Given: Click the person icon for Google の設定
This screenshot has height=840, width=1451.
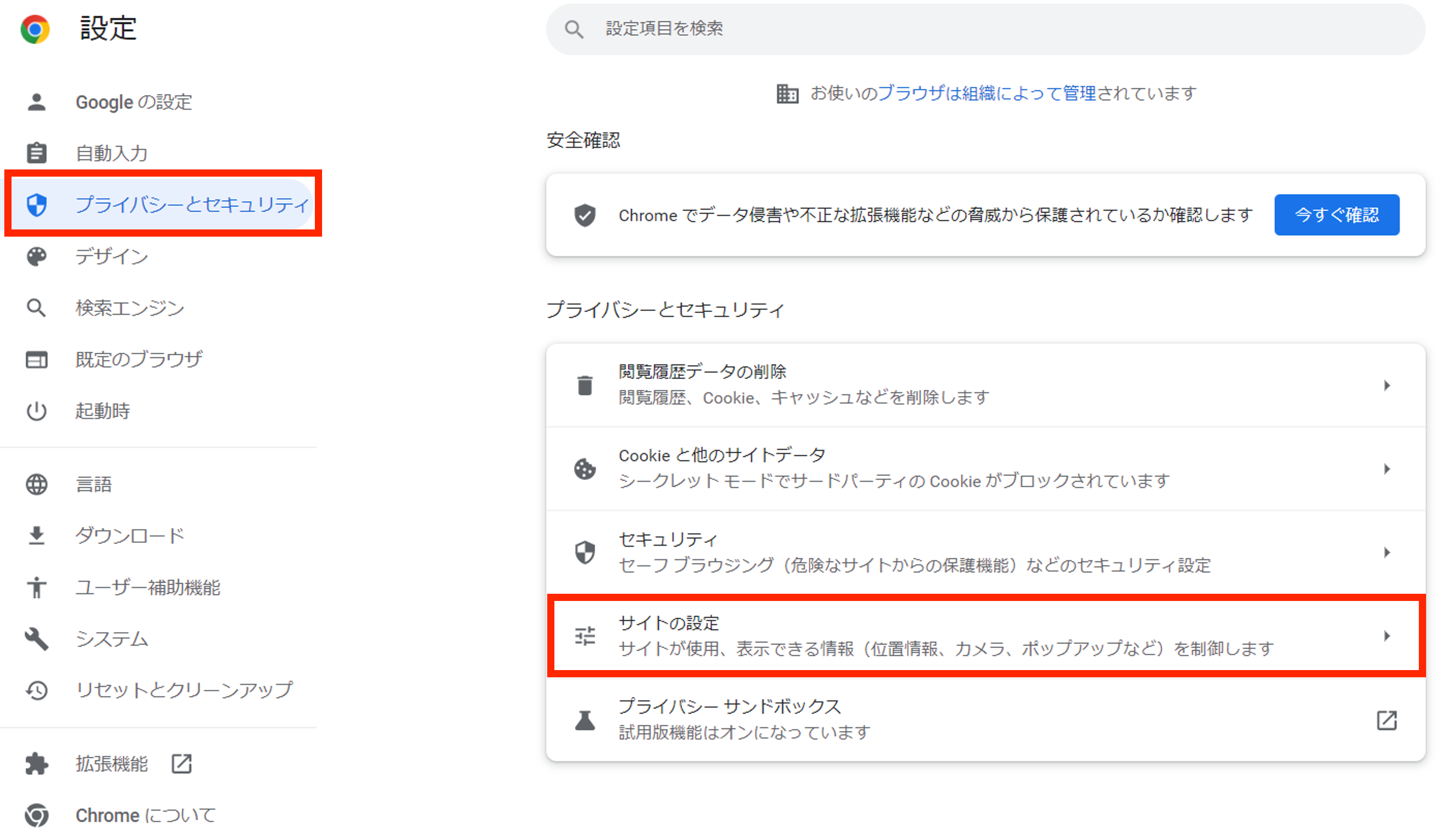Looking at the screenshot, I should pyautogui.click(x=36, y=102).
